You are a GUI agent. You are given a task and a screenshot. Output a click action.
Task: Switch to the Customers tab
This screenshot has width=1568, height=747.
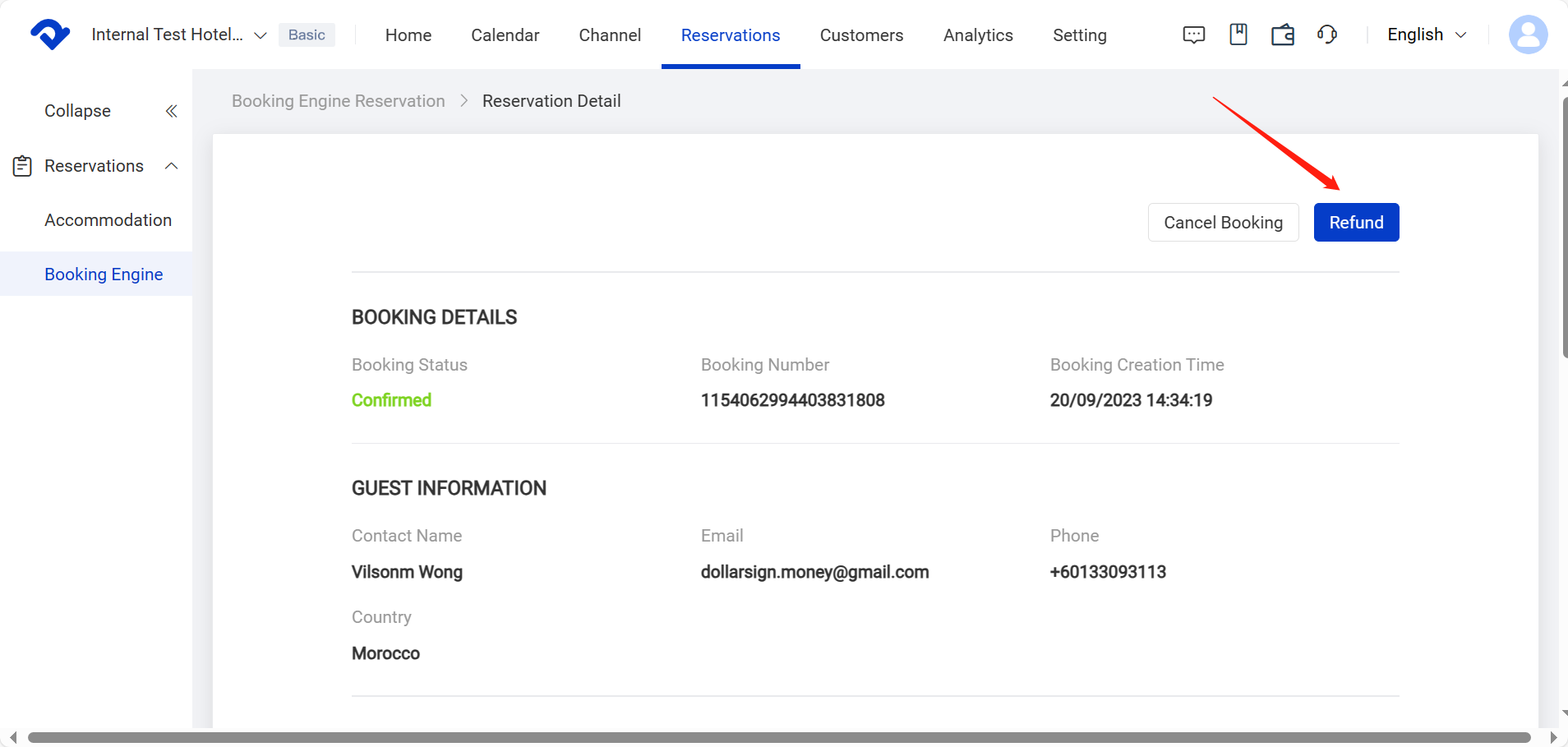tap(861, 35)
